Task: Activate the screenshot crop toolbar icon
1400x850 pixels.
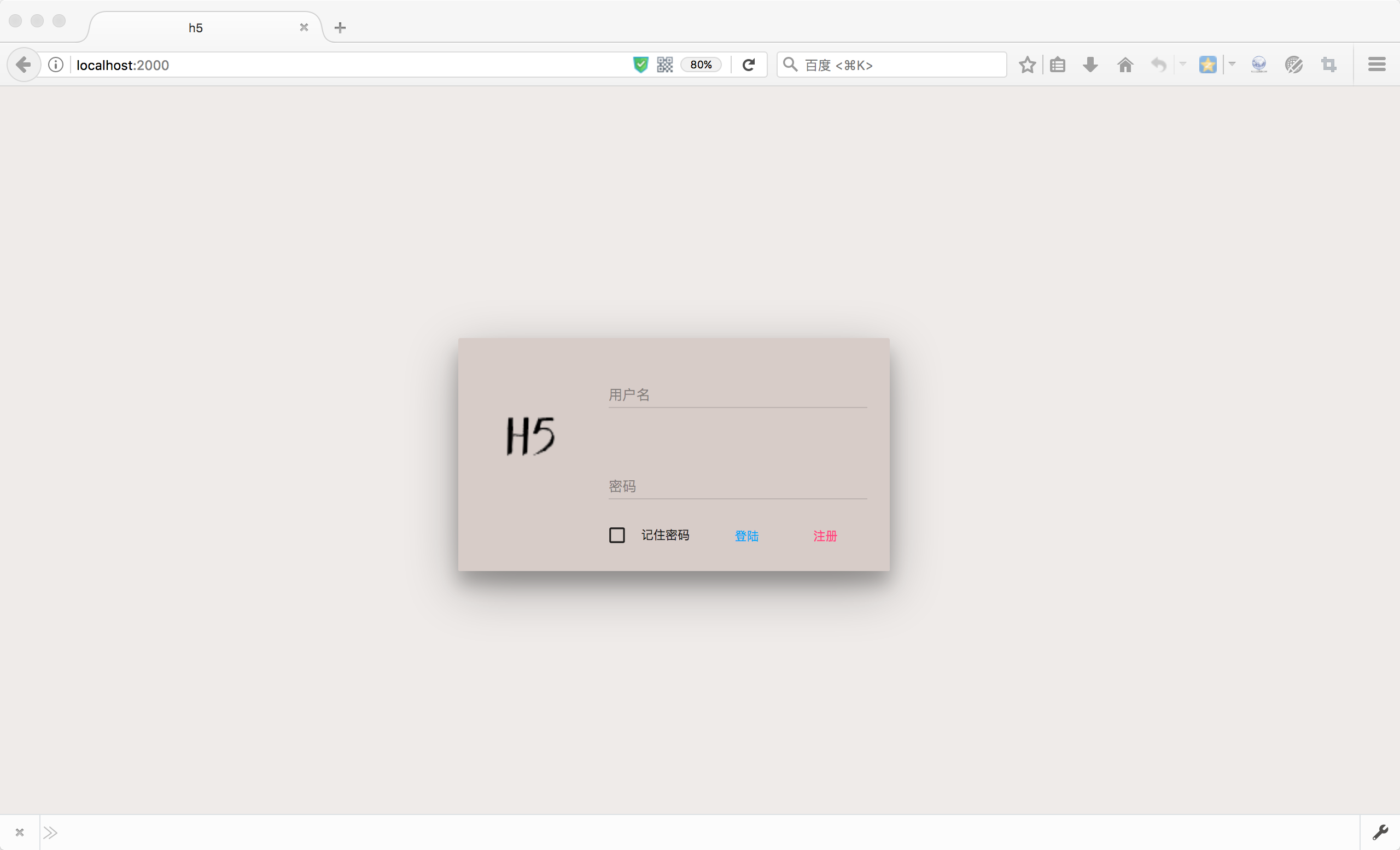Action: 1328,65
